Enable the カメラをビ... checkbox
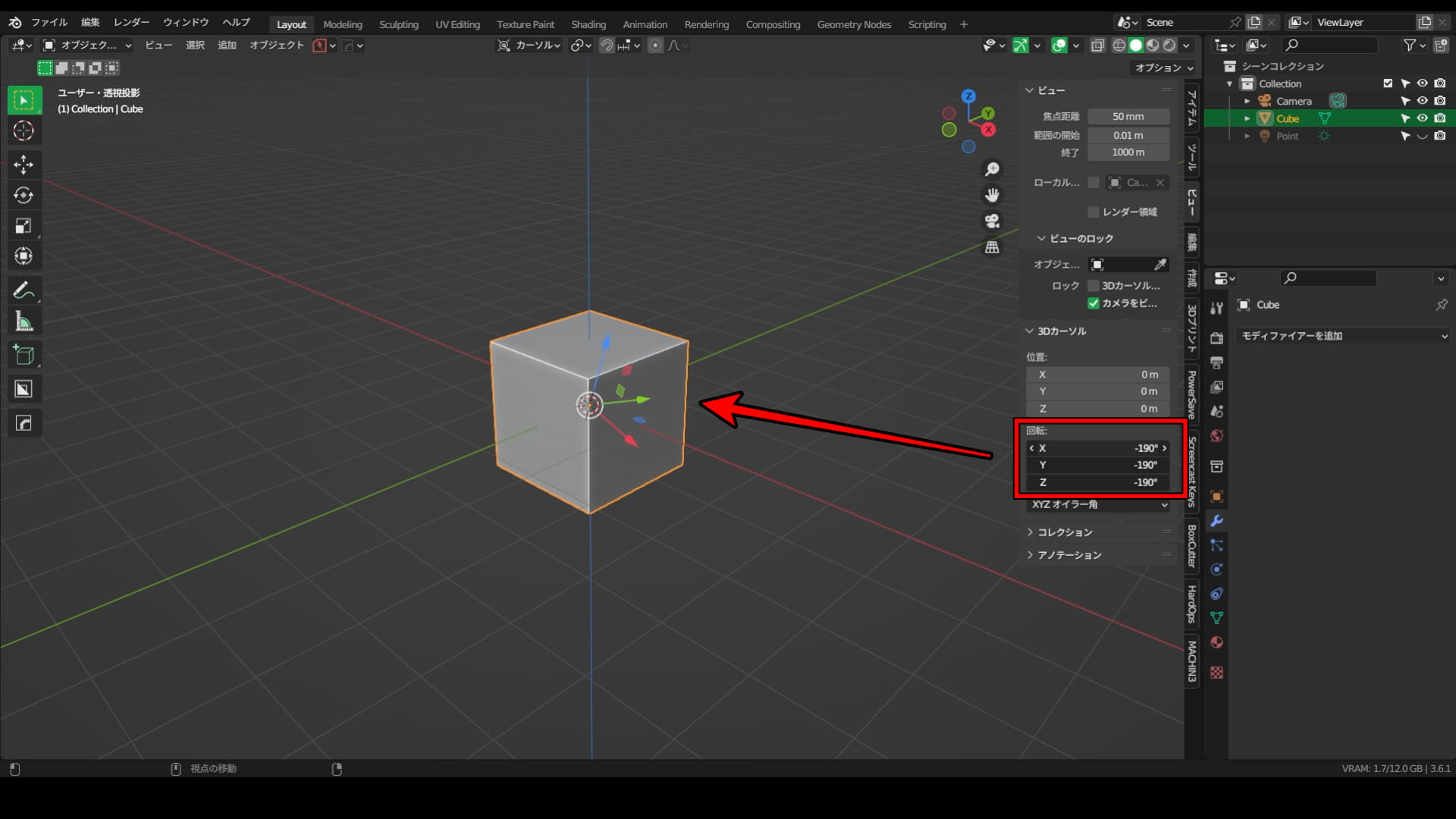Image resolution: width=1456 pixels, height=819 pixels. click(x=1094, y=303)
